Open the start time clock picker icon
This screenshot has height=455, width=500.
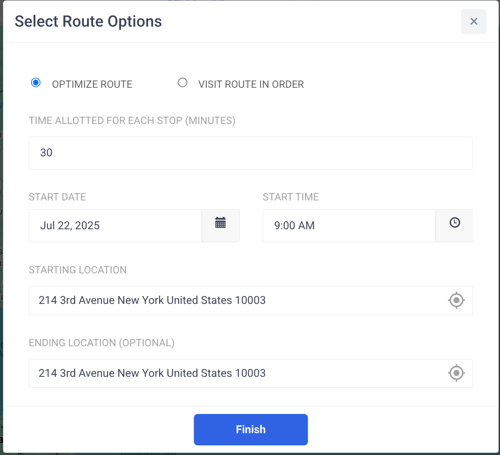[455, 223]
